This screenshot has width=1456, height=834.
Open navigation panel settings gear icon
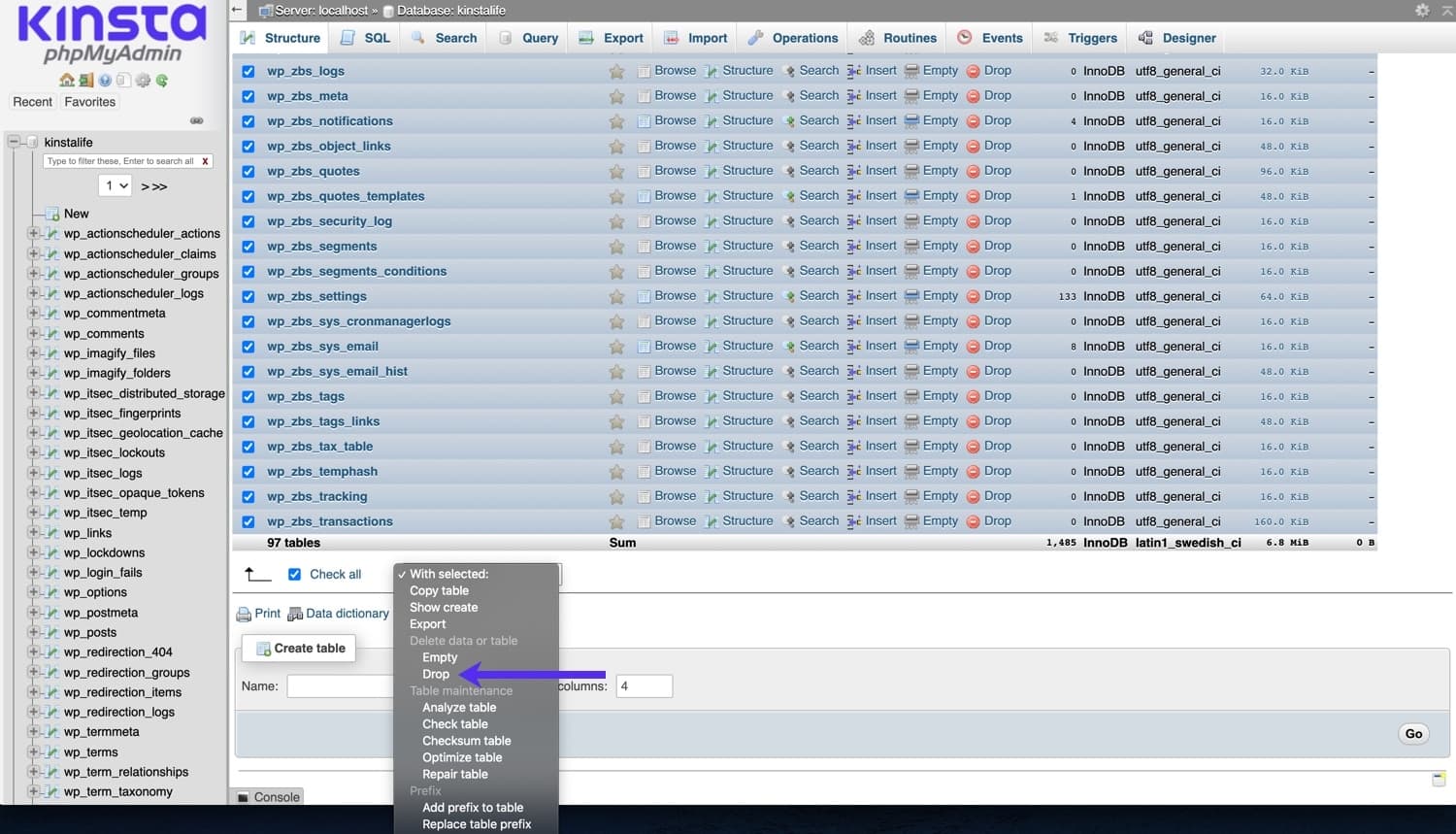pos(143,81)
